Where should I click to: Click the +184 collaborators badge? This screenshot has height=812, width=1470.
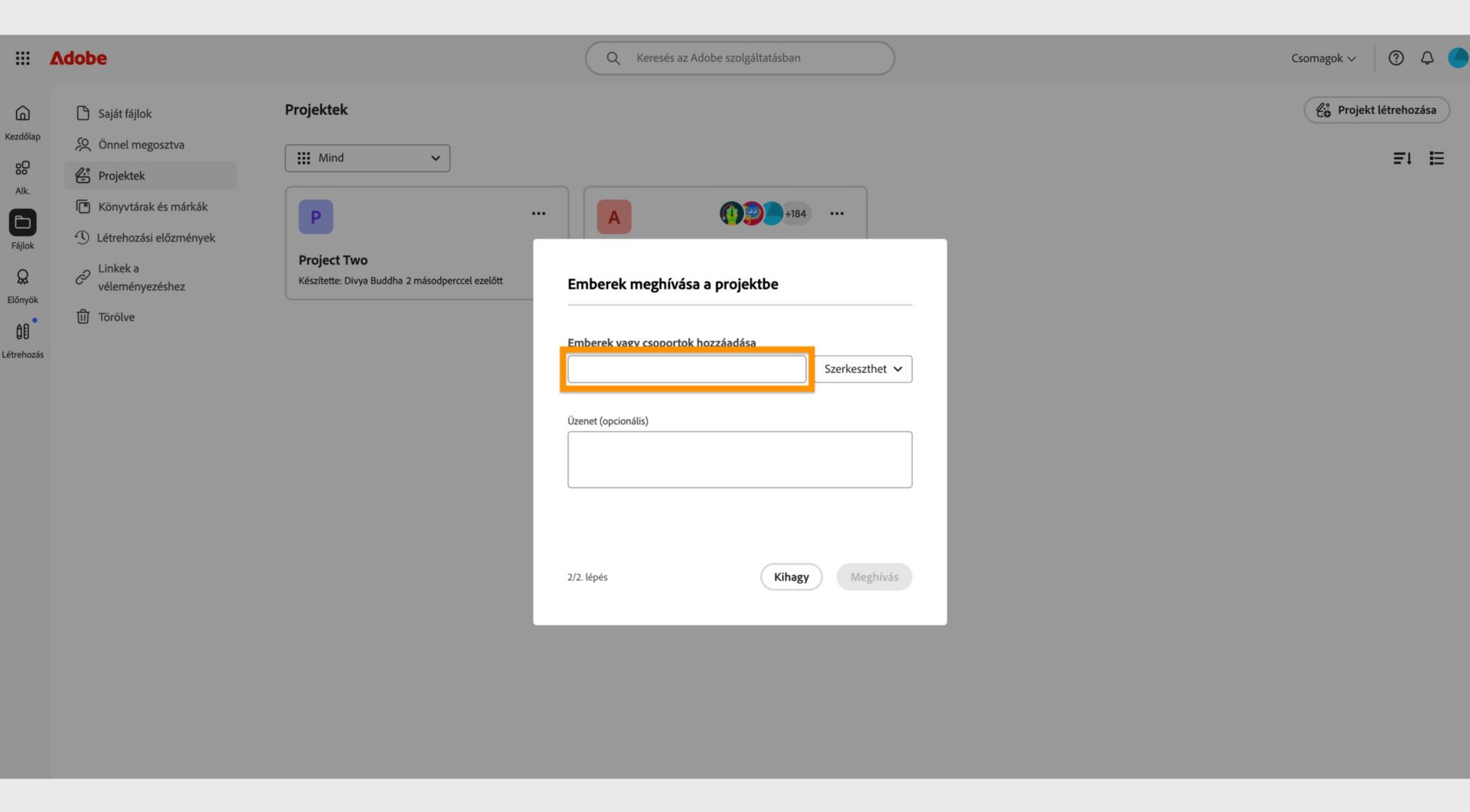pos(796,214)
